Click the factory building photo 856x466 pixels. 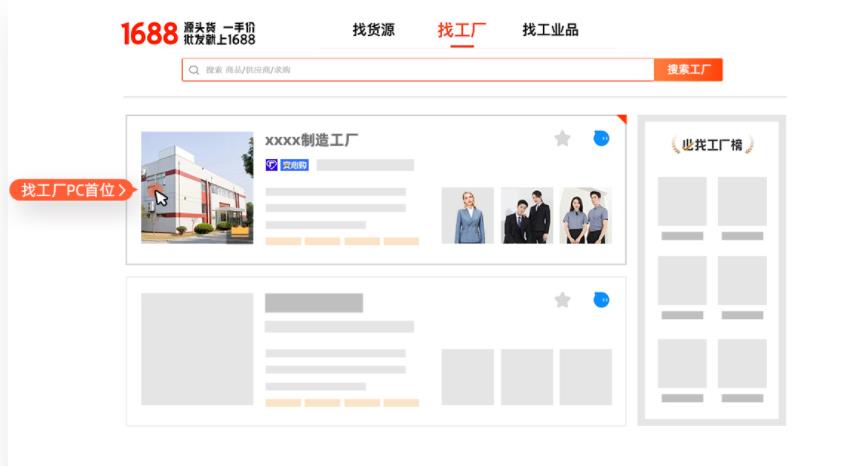point(197,187)
